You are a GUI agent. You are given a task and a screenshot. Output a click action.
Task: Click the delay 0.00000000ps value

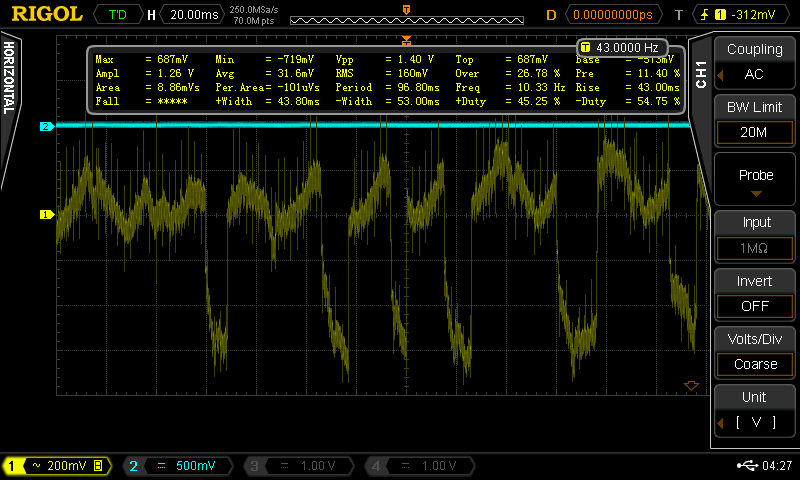pyautogui.click(x=613, y=15)
